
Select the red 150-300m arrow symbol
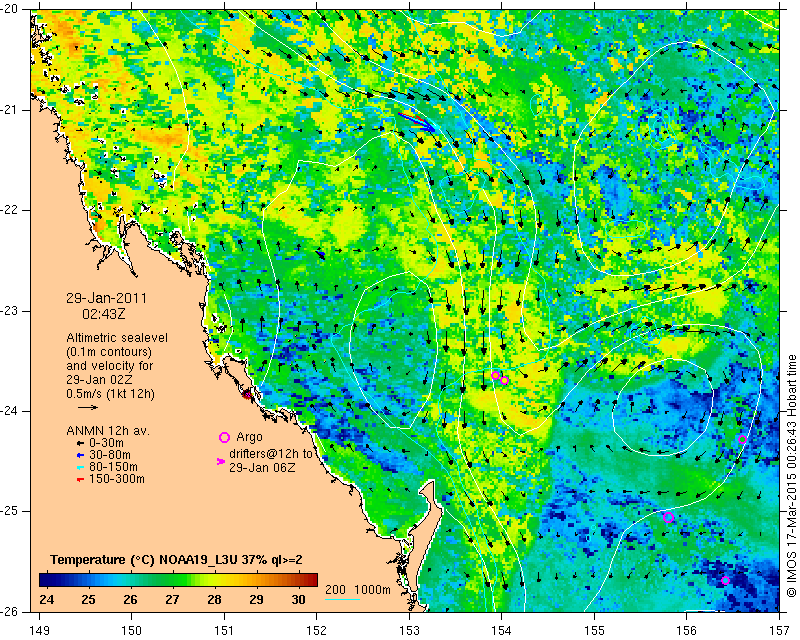pyautogui.click(x=80, y=480)
